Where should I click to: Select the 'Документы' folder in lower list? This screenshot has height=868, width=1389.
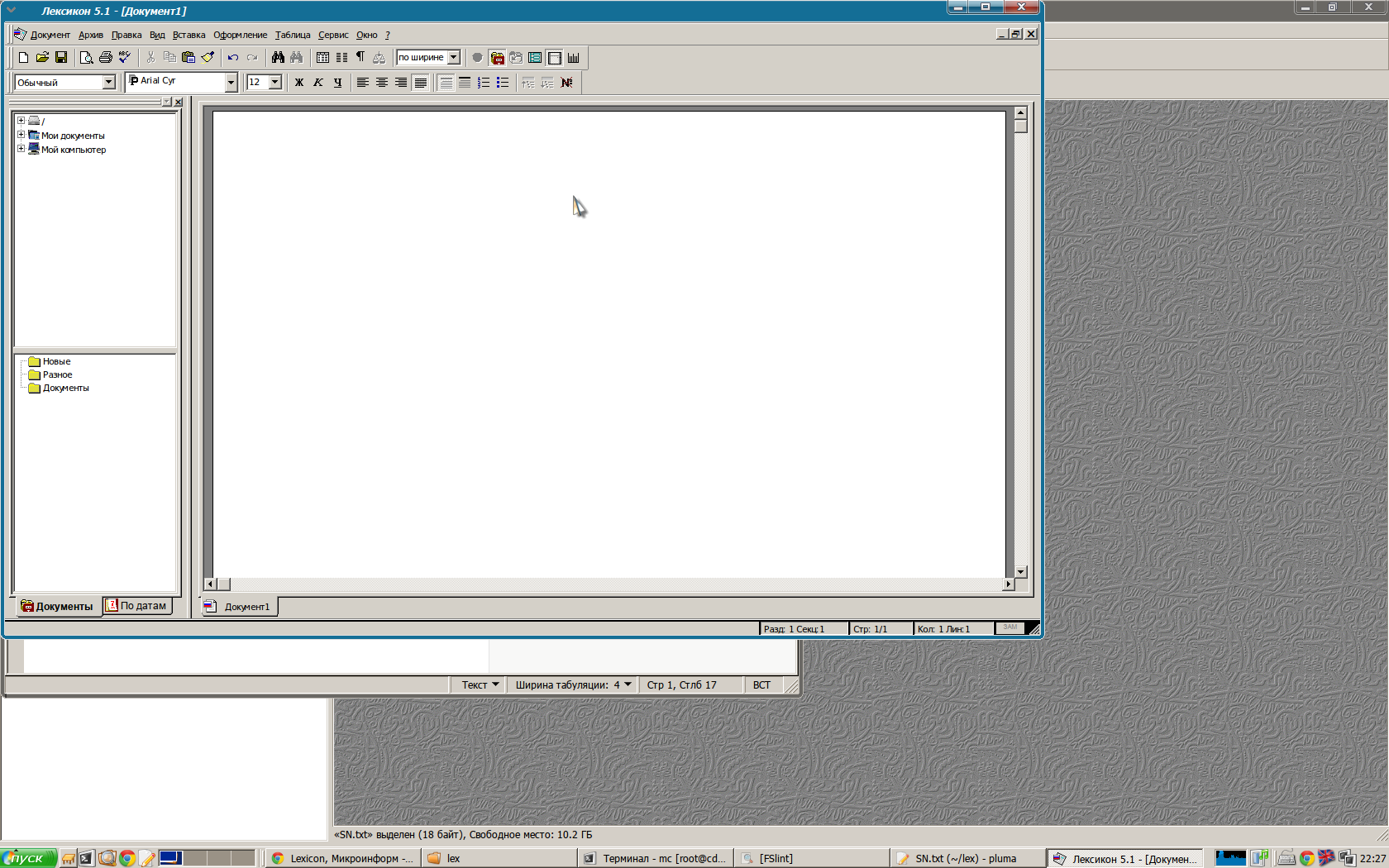tap(59, 388)
